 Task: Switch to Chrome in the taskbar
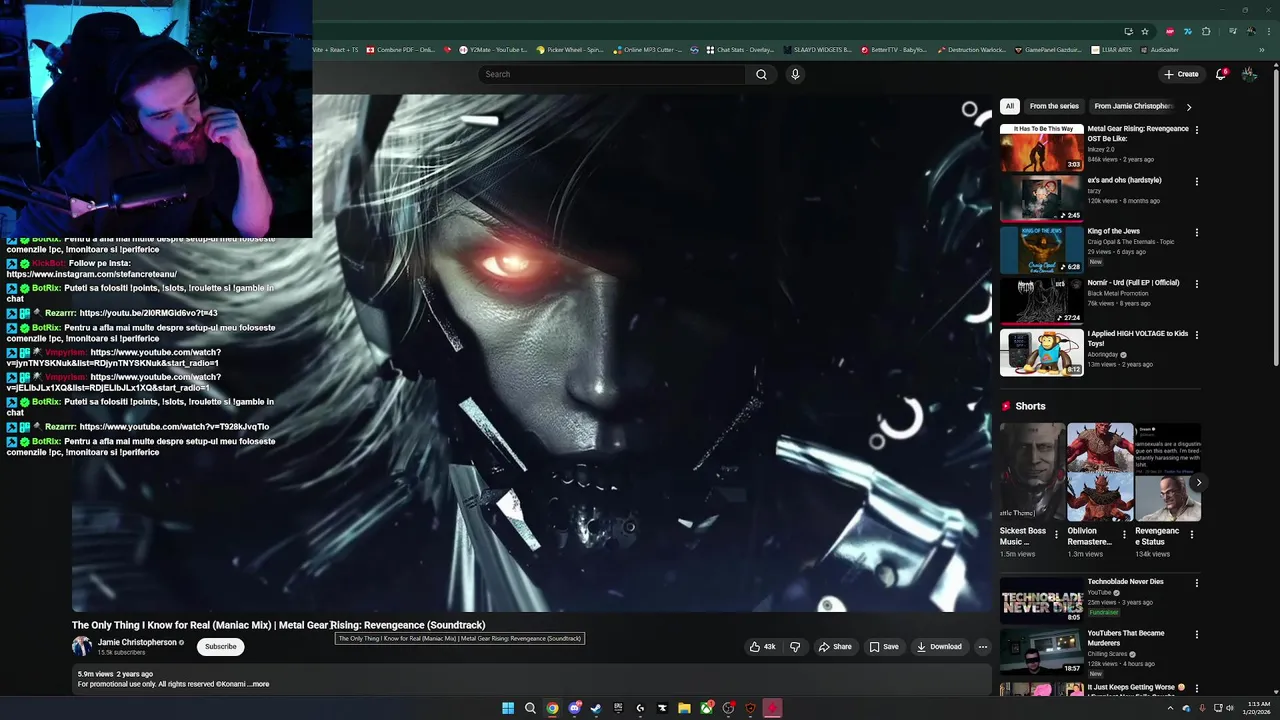coord(552,708)
